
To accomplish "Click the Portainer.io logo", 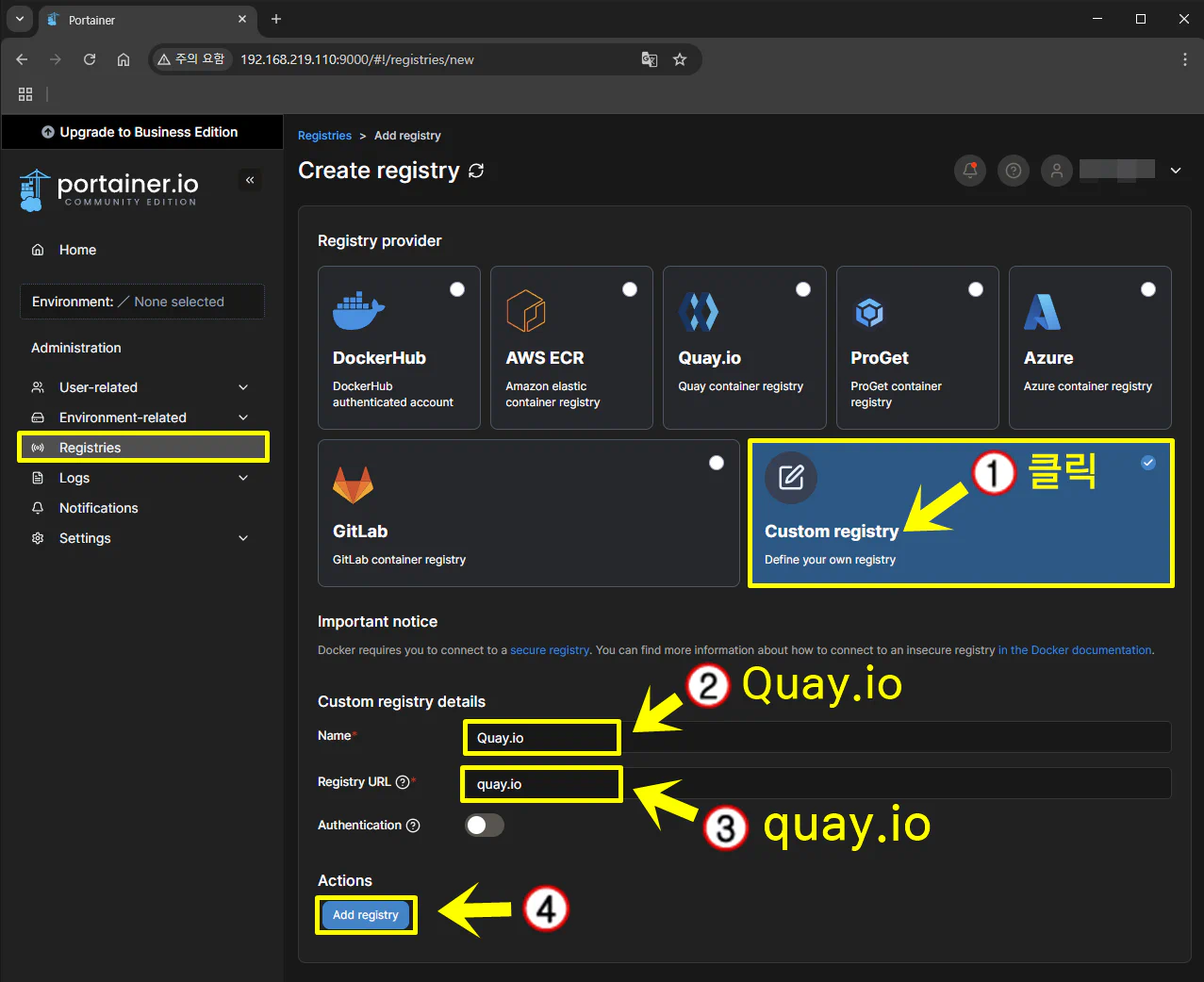I will point(108,189).
